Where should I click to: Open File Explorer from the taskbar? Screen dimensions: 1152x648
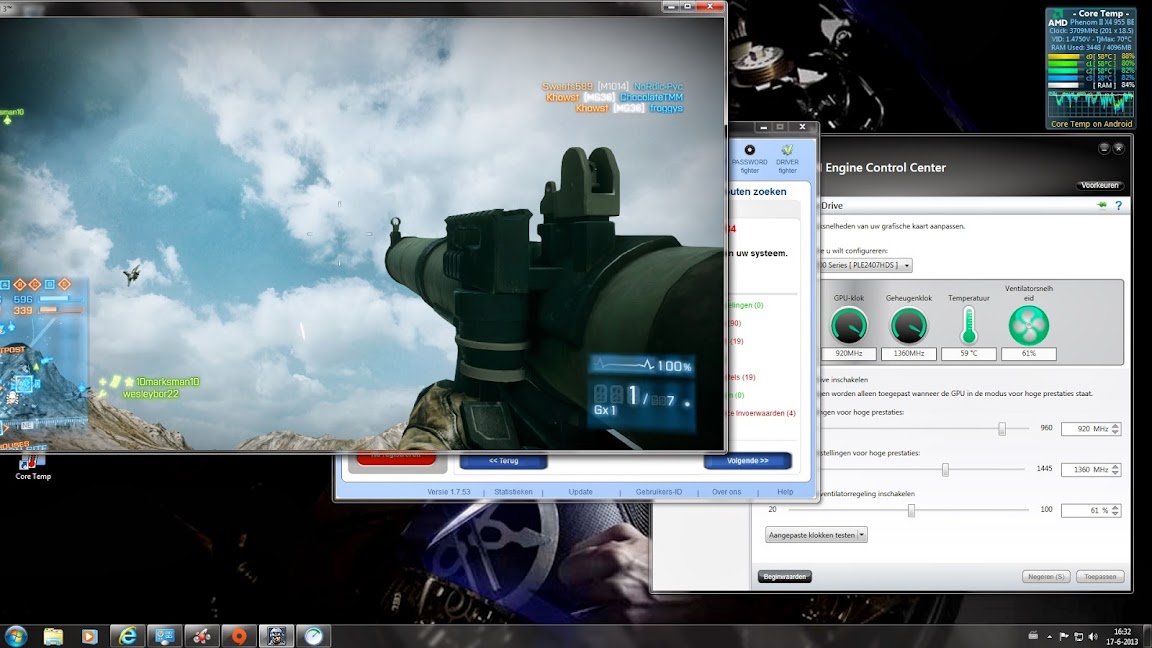point(53,636)
